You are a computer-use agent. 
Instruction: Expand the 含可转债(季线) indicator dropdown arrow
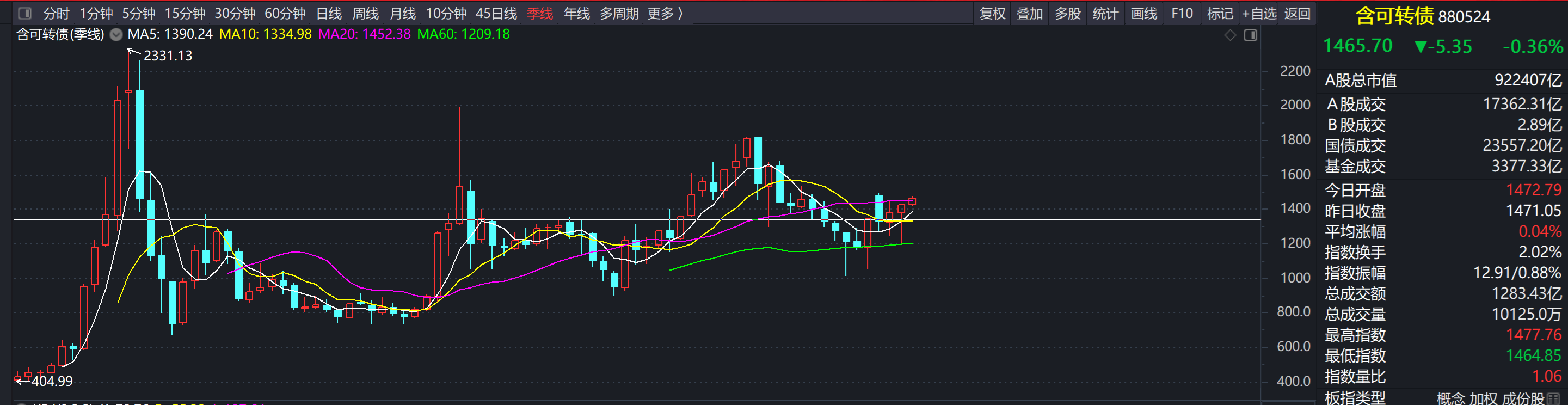click(115, 35)
